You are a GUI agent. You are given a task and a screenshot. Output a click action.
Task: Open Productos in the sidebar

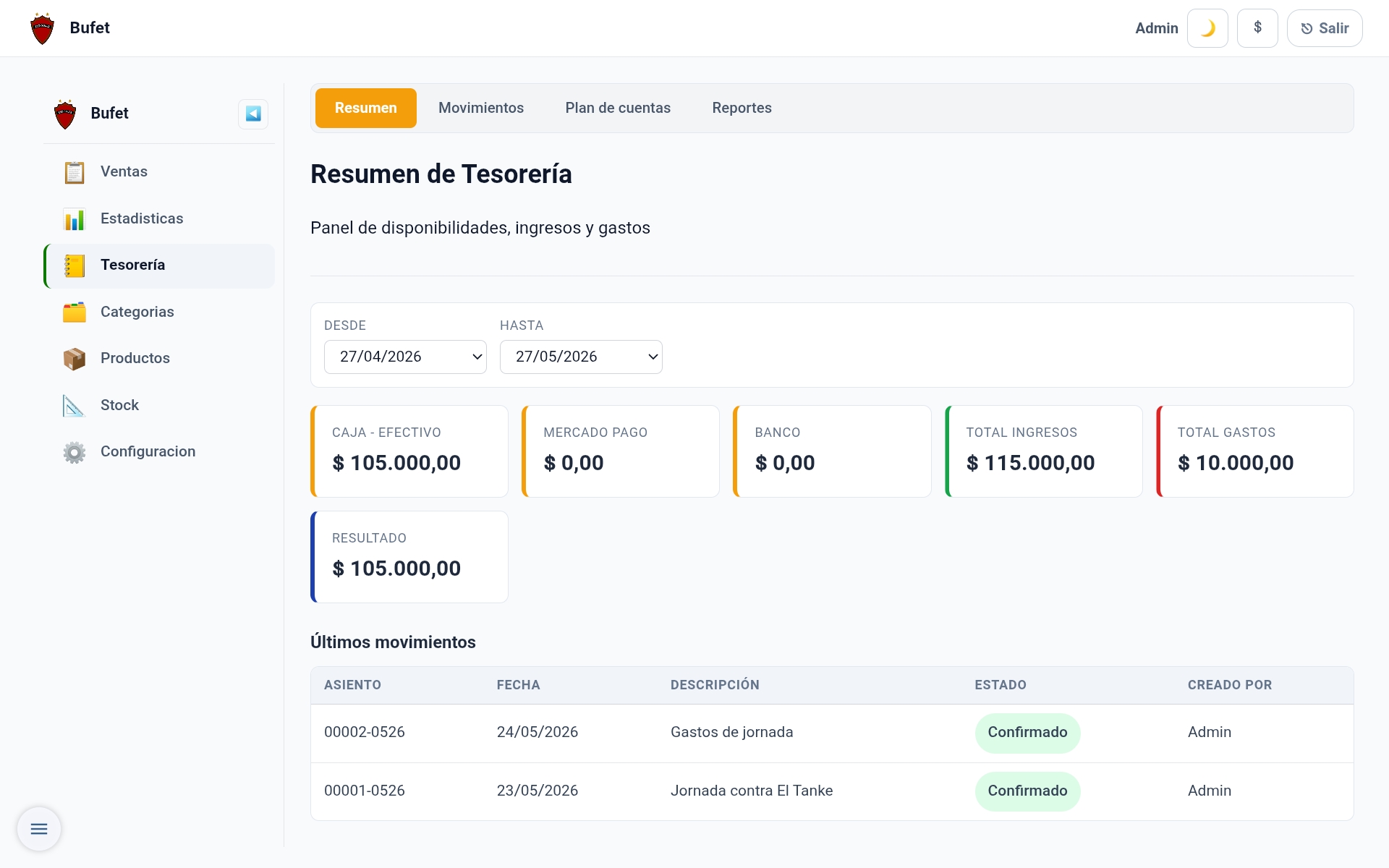pos(159,359)
